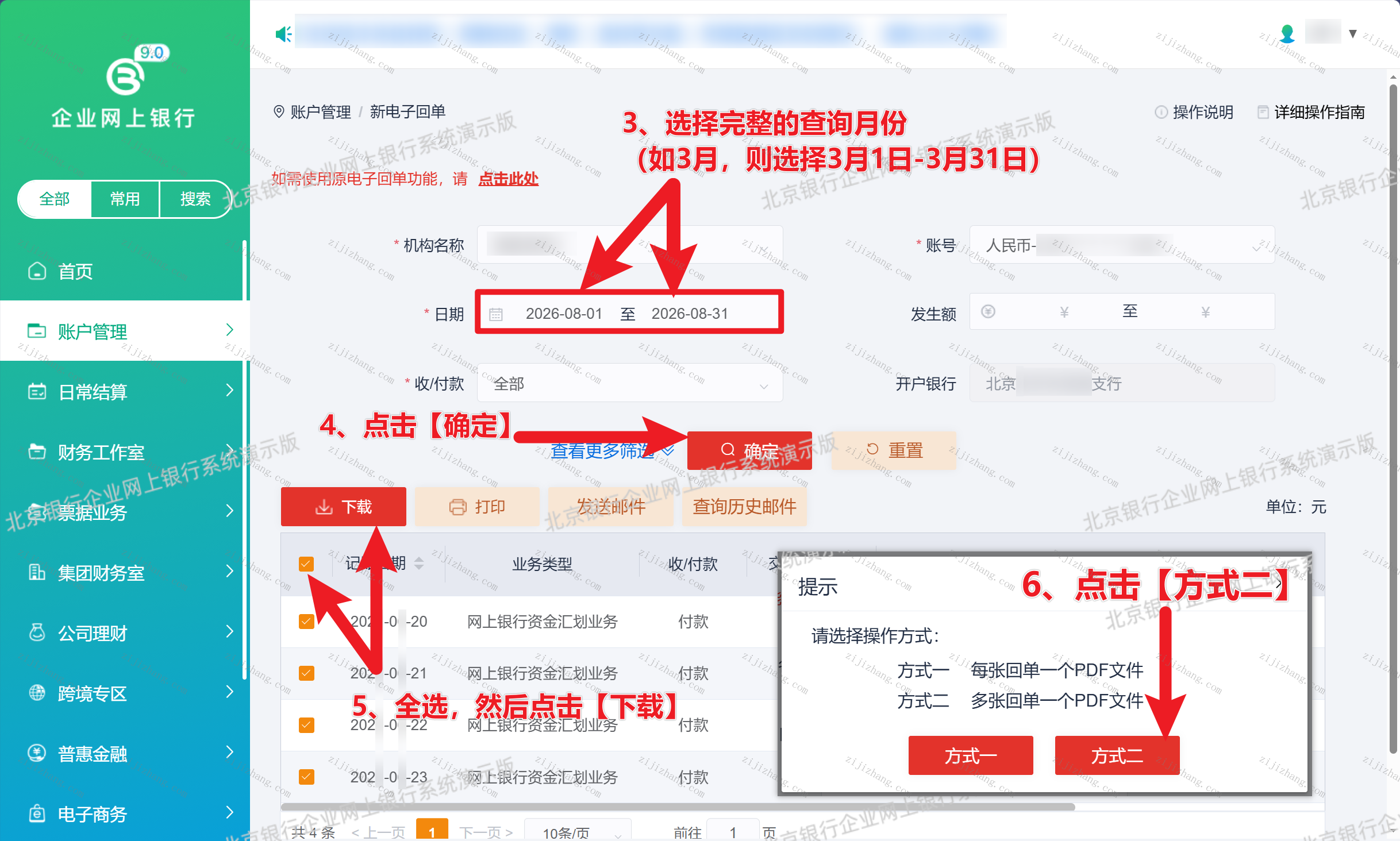
Task: Click the coin icon in 发生额 field
Action: pyautogui.click(x=988, y=311)
